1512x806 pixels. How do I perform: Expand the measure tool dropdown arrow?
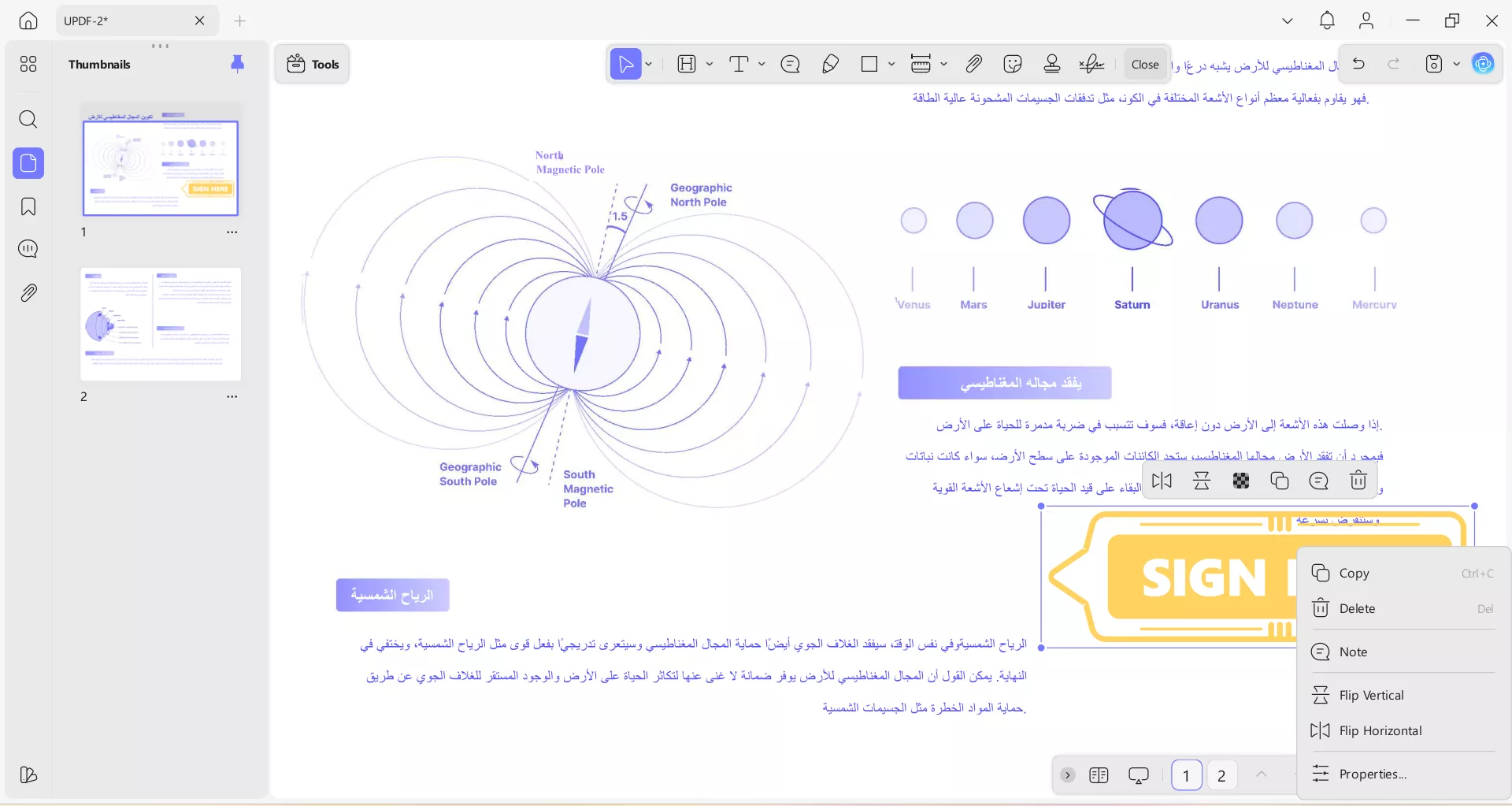943,64
